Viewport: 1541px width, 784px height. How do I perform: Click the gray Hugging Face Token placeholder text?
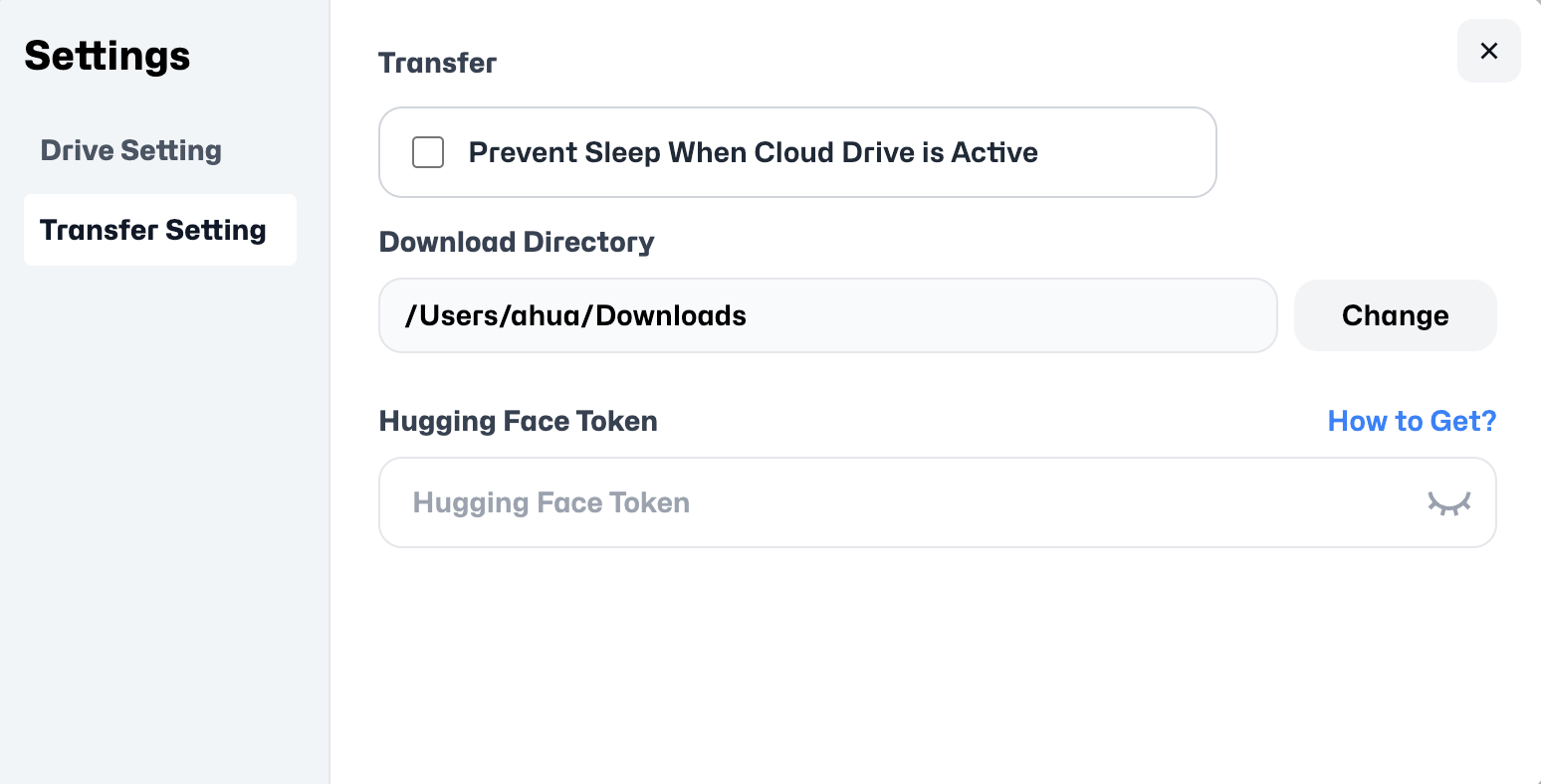pyautogui.click(x=550, y=502)
